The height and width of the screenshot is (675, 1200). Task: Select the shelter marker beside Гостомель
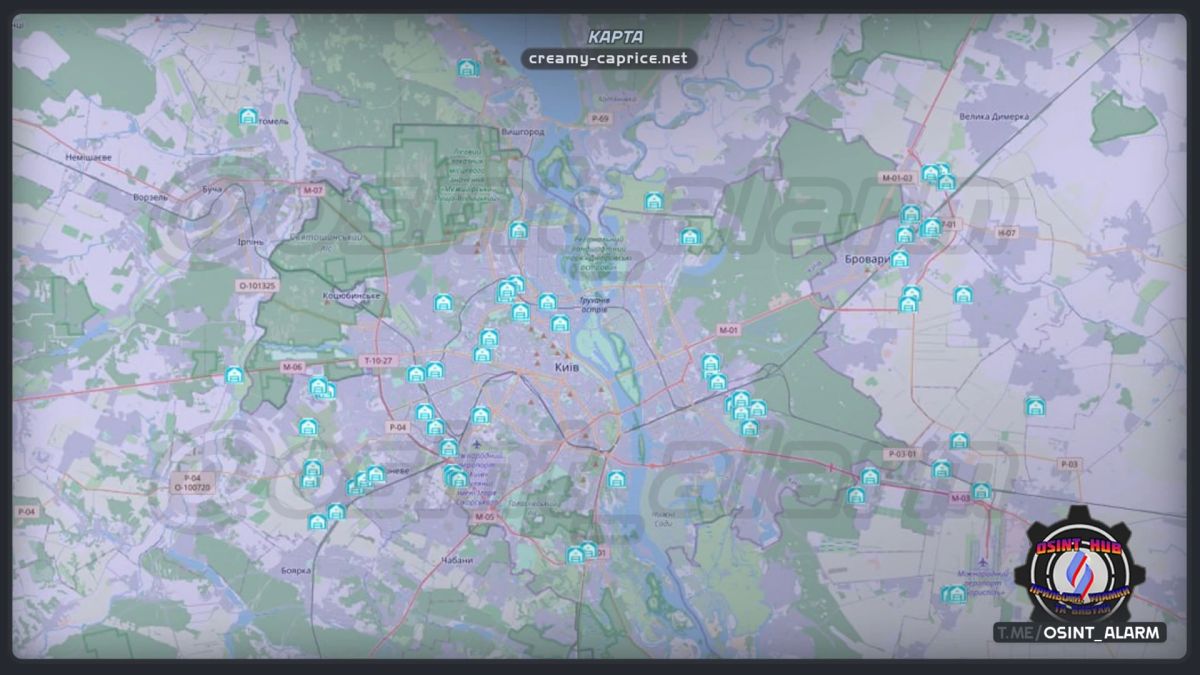click(x=249, y=118)
